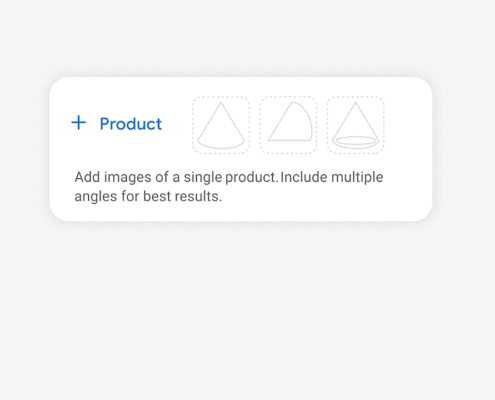Choose the middle dashed product angle slot

(x=288, y=125)
